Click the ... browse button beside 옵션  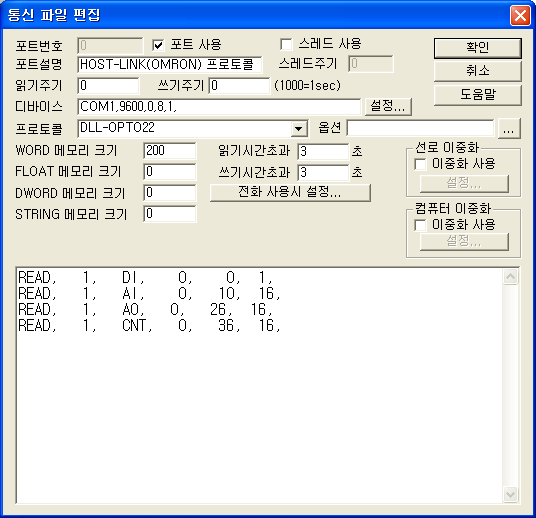(509, 129)
